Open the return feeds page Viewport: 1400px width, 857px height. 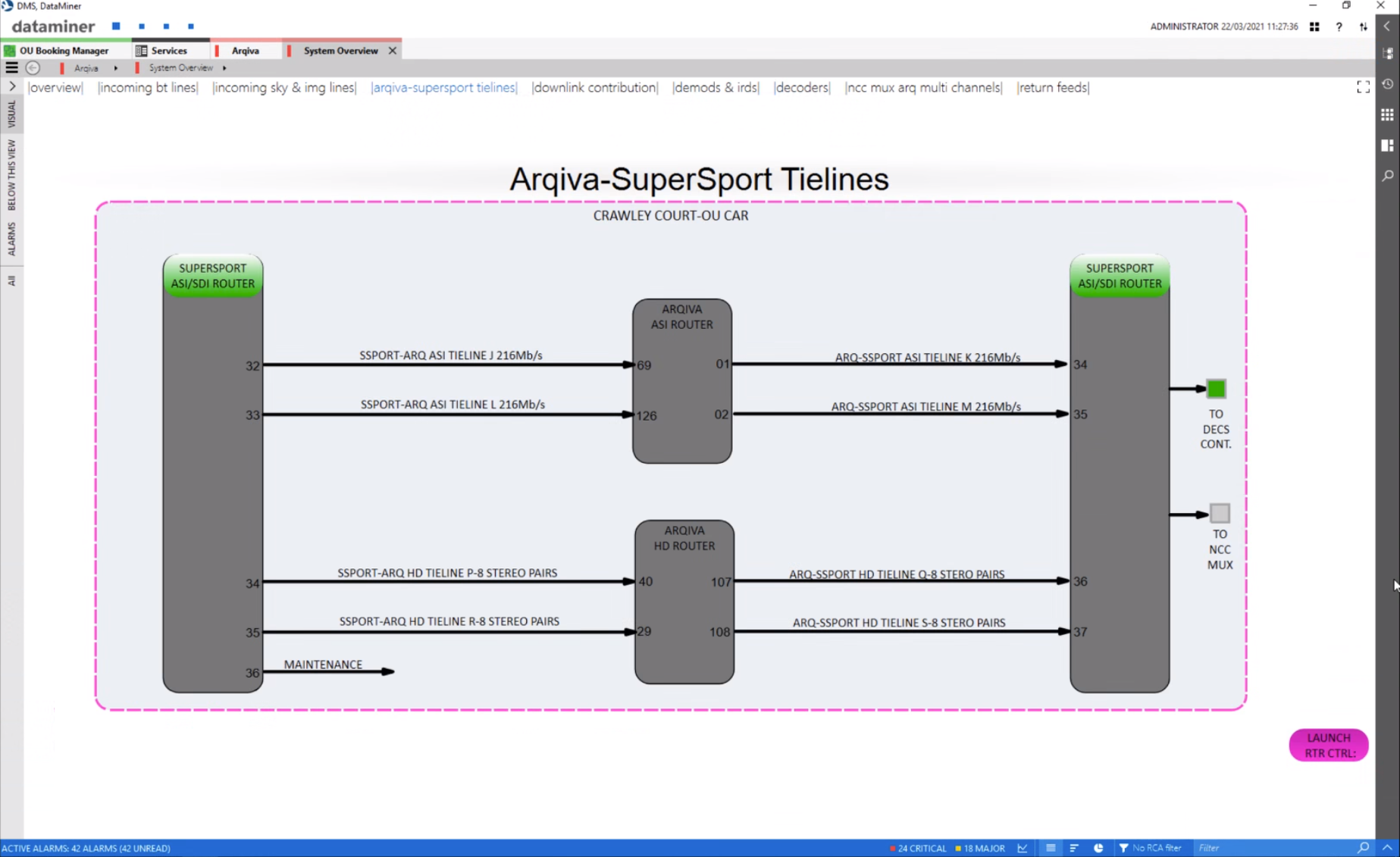(1053, 87)
